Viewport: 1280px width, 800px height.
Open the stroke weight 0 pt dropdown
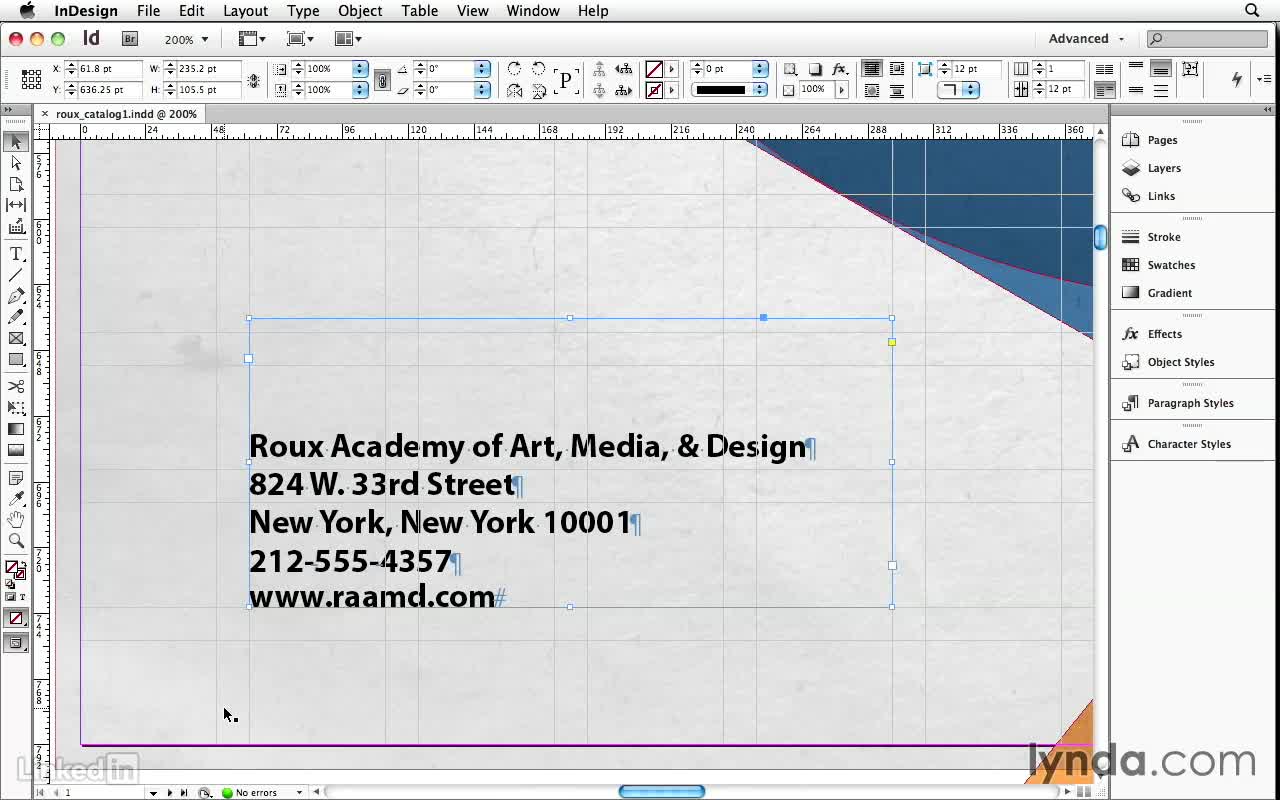(760, 69)
